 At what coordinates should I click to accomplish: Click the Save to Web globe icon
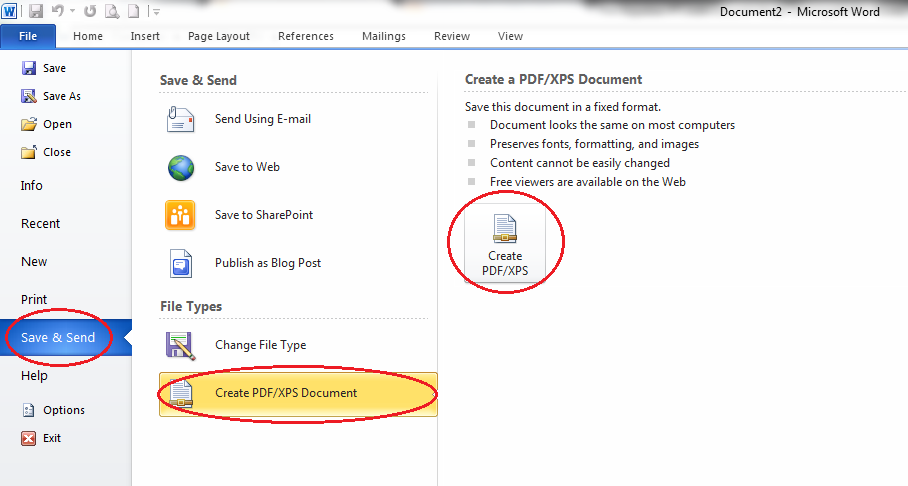pos(181,167)
